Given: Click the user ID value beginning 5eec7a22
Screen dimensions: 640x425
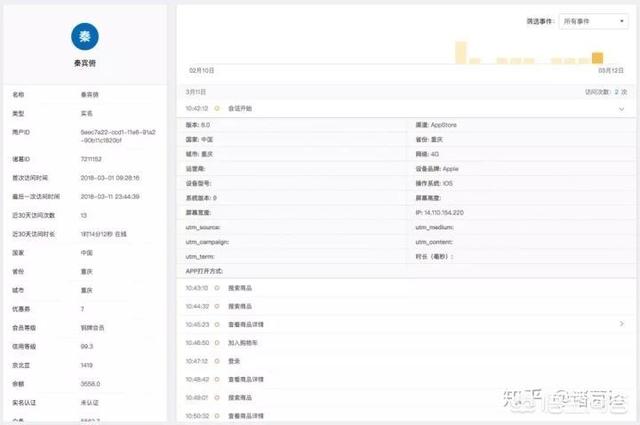Looking at the screenshot, I should tap(118, 136).
